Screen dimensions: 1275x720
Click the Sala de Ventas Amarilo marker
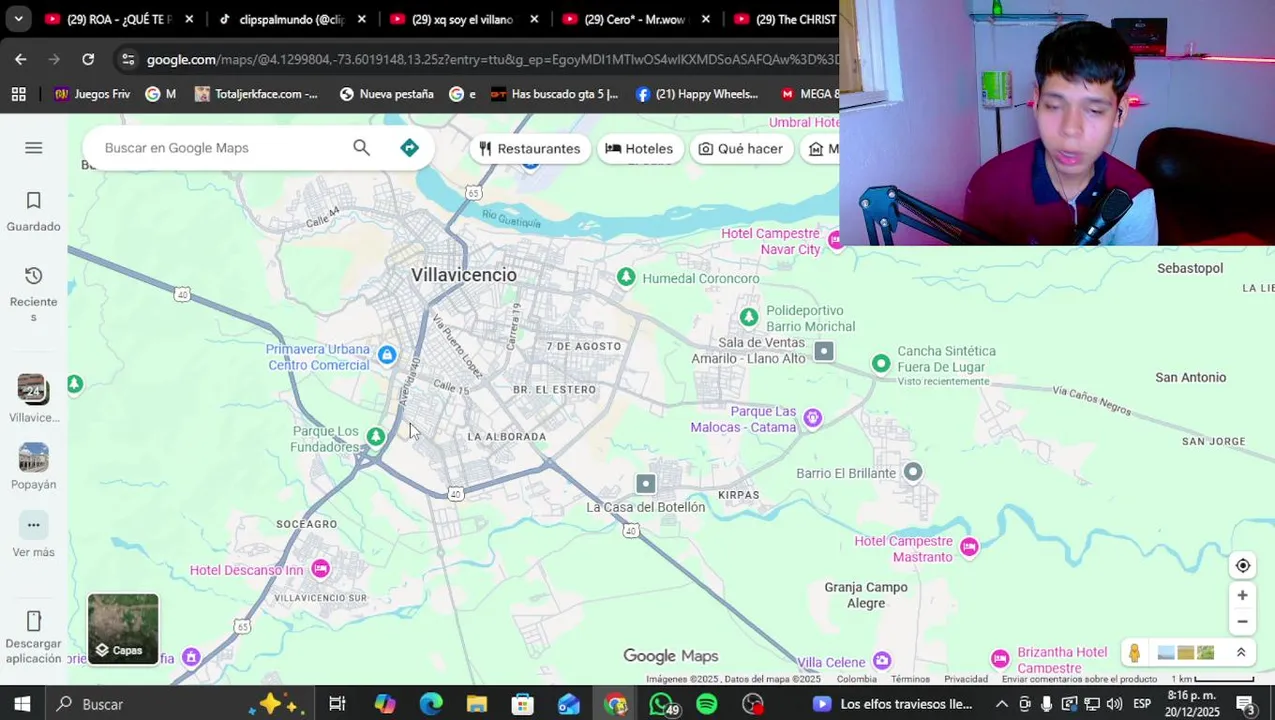tap(823, 351)
